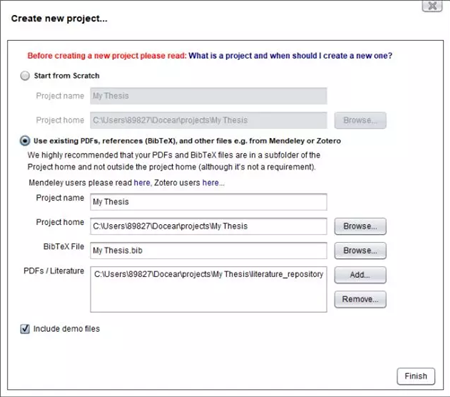Browse for the active Project home folder
The width and height of the screenshot is (450, 397).
coord(360,226)
